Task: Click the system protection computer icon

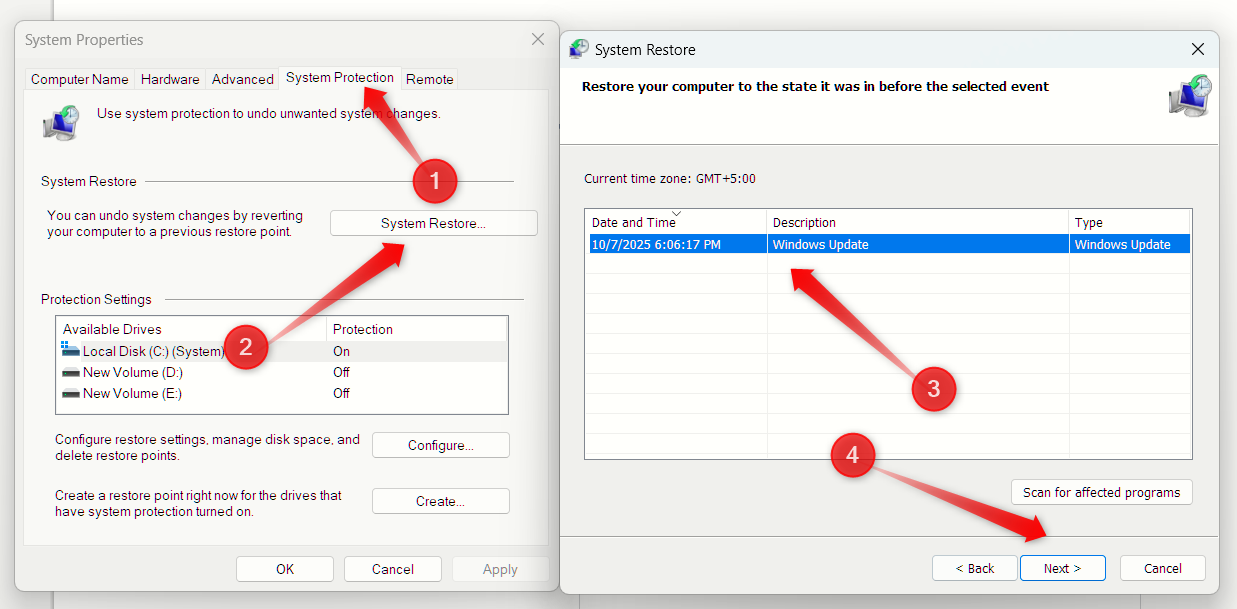Action: (61, 122)
